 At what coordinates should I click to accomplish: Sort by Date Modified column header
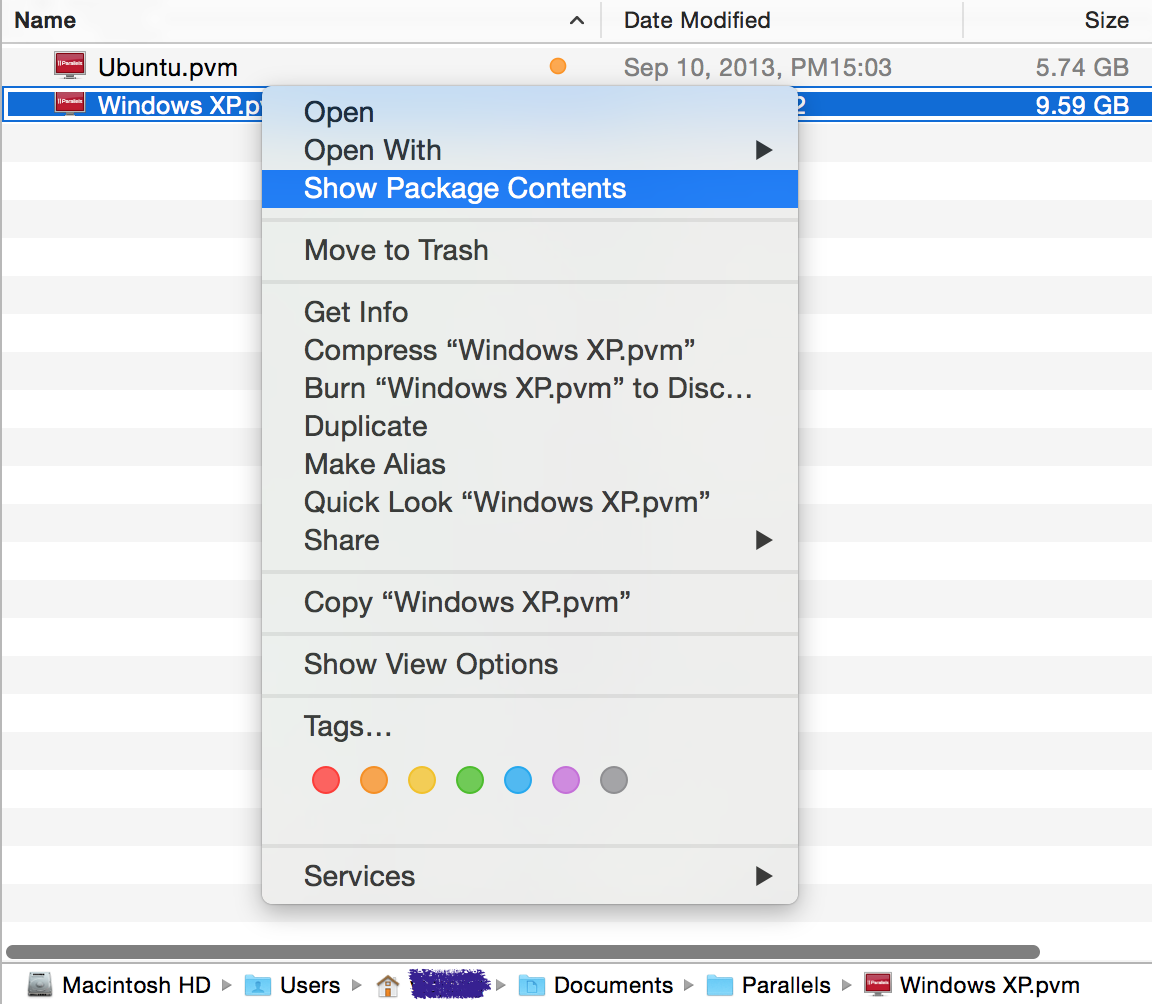(x=697, y=20)
